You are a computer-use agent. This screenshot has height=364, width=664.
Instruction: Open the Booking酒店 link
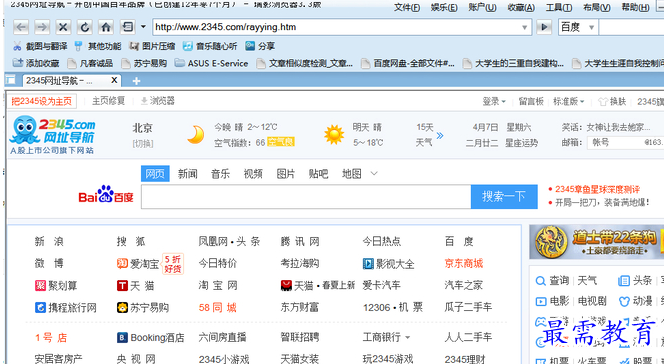click(x=151, y=337)
